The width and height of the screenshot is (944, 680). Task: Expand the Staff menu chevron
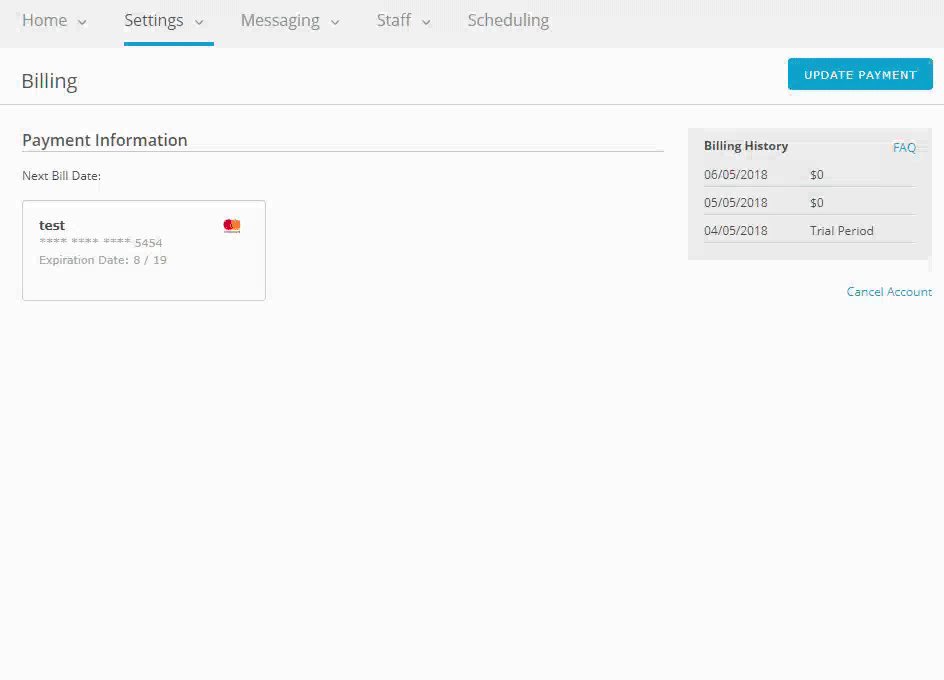tap(426, 22)
